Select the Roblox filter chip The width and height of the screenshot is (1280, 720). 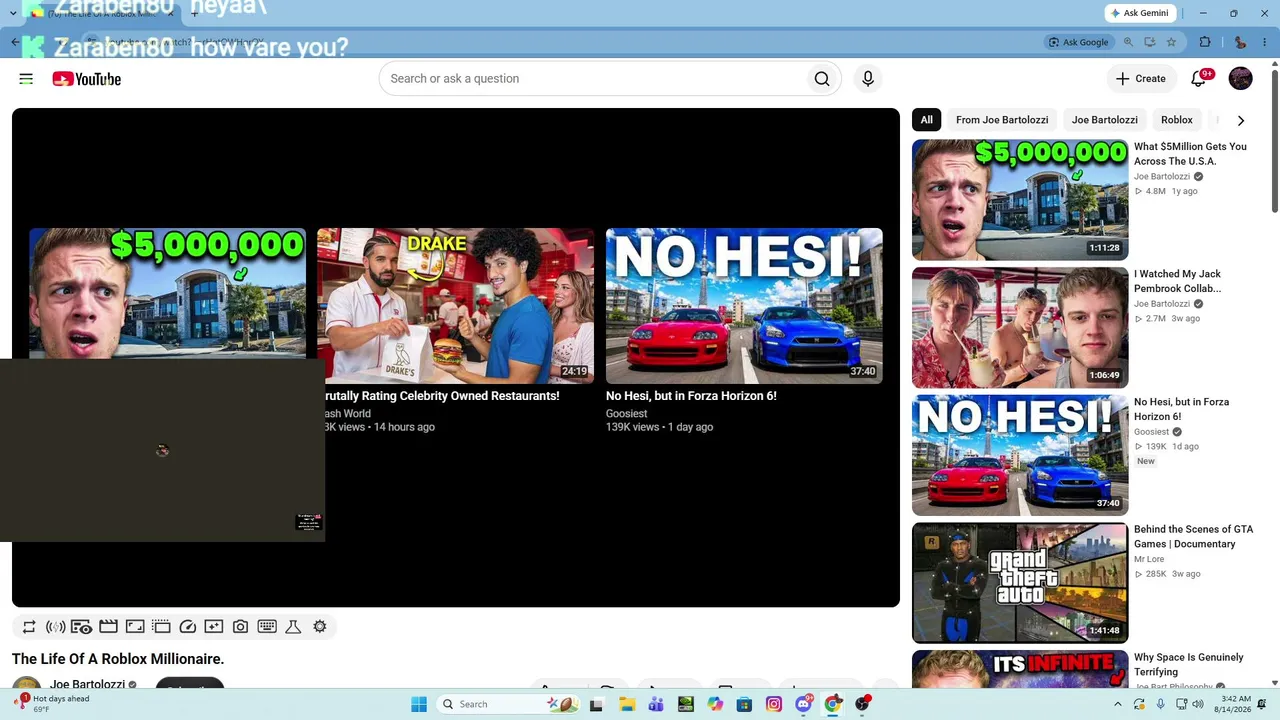(1177, 120)
